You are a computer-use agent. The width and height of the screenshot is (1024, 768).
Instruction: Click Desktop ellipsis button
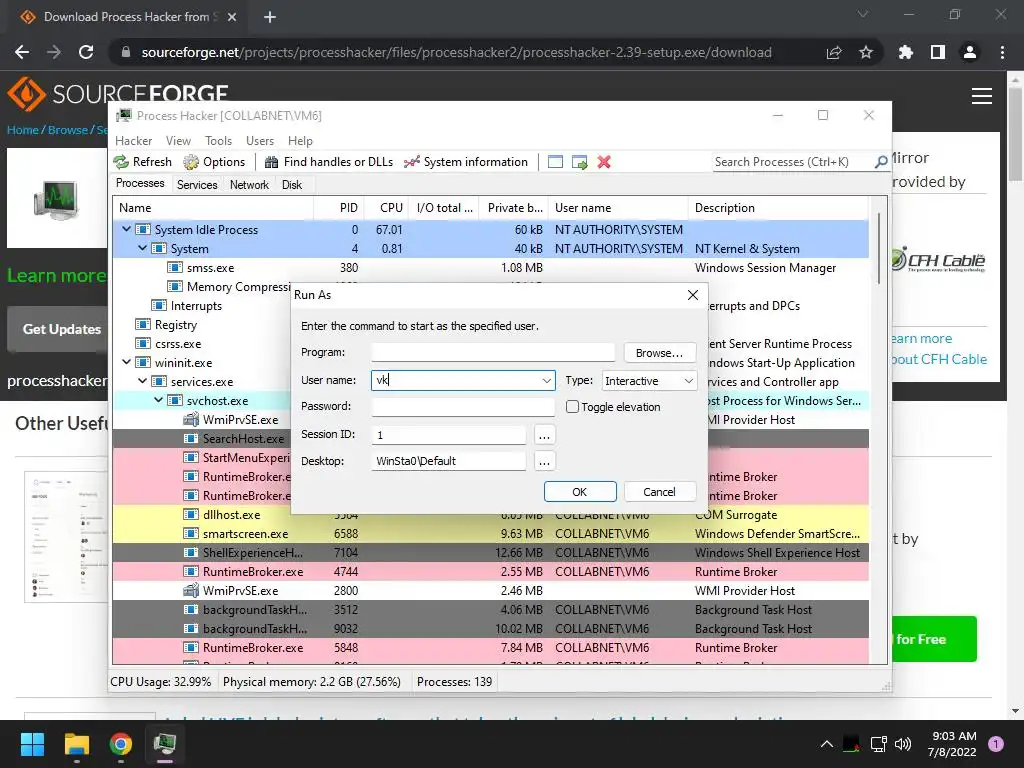pyautogui.click(x=544, y=461)
